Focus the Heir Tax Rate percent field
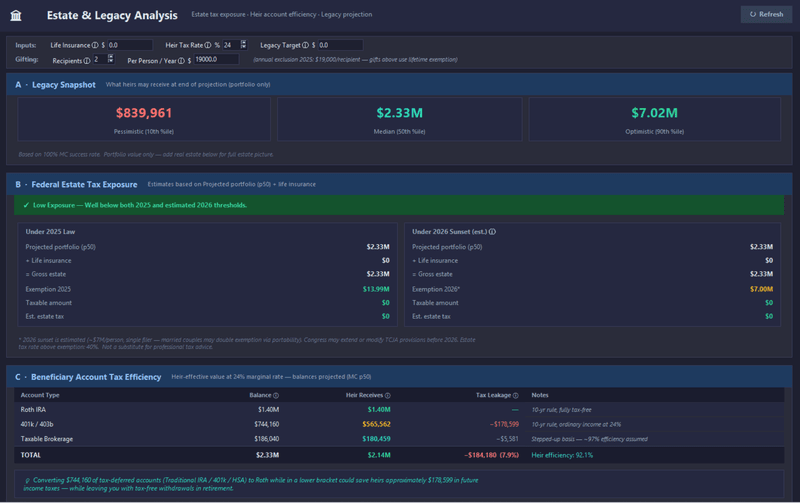Viewport: 800px width, 503px height. [x=231, y=45]
